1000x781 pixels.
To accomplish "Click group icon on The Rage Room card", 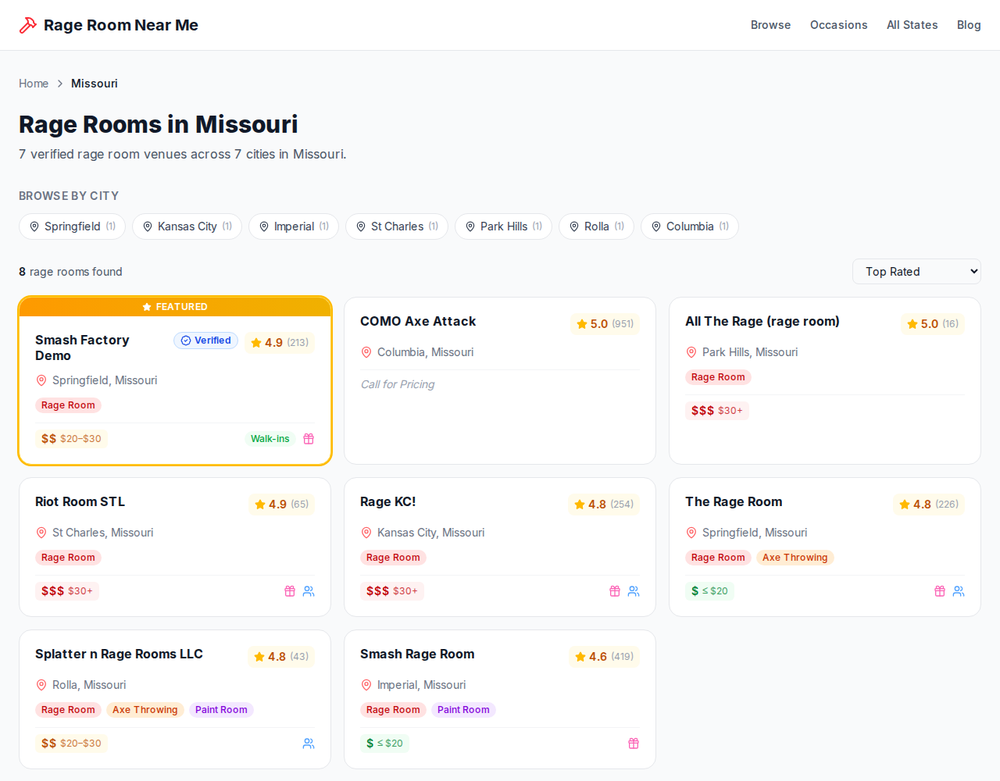I will [x=959, y=591].
